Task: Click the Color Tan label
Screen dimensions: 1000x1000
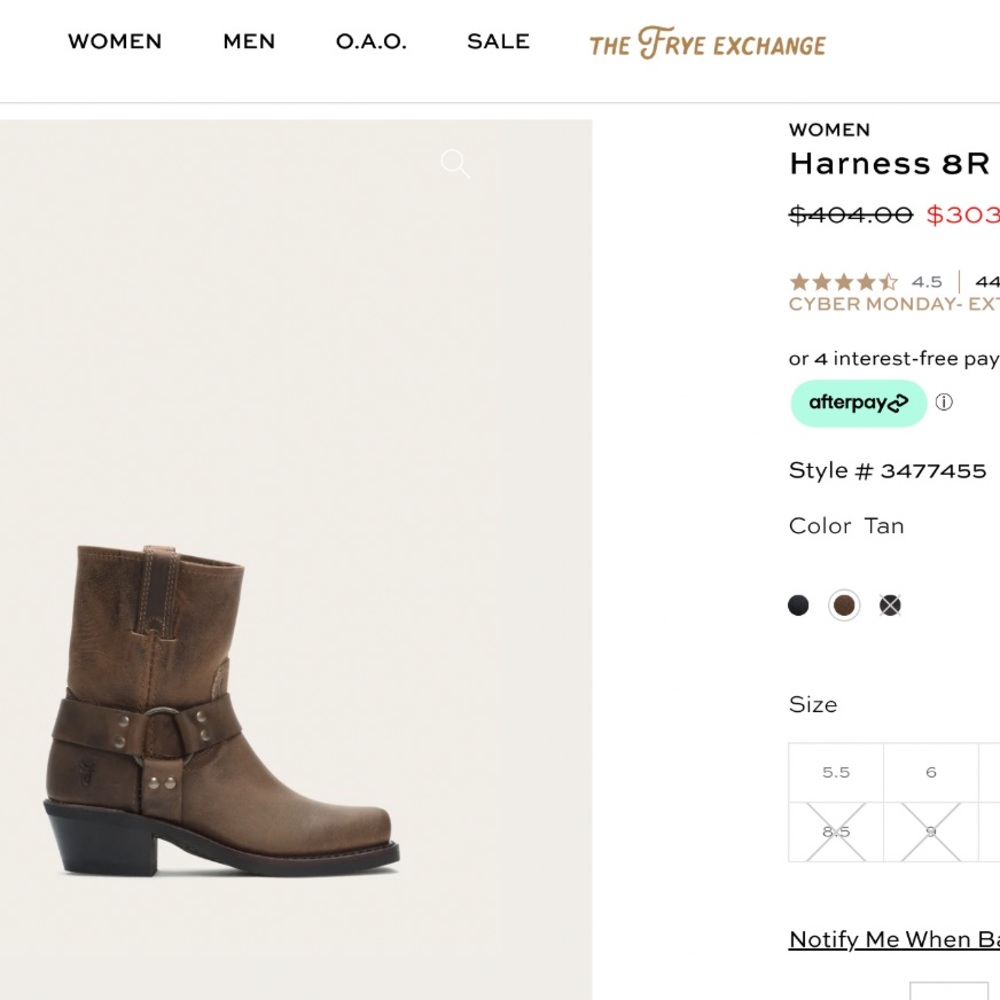Action: [846, 526]
